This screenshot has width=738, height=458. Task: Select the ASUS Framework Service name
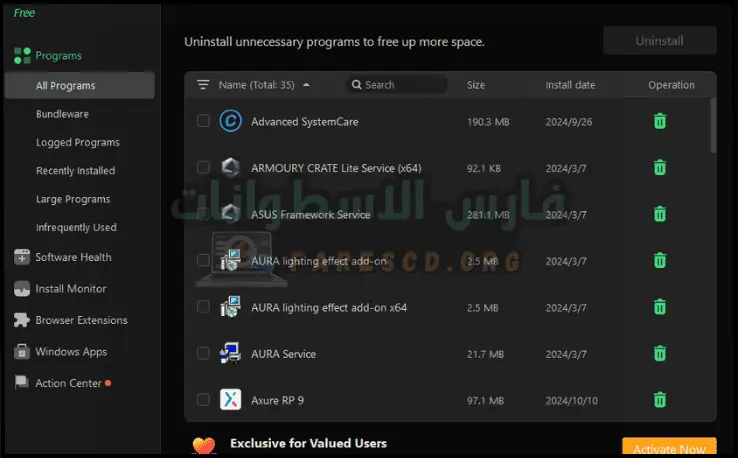311,215
